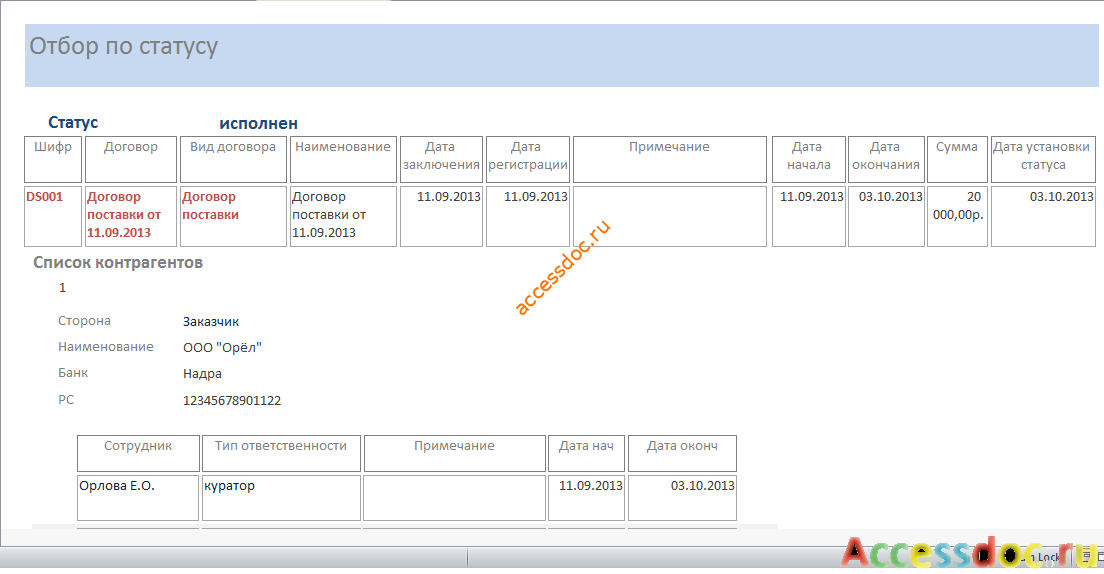Select the contractor's 'Наименование' field label
This screenshot has width=1104, height=574.
(x=106, y=347)
